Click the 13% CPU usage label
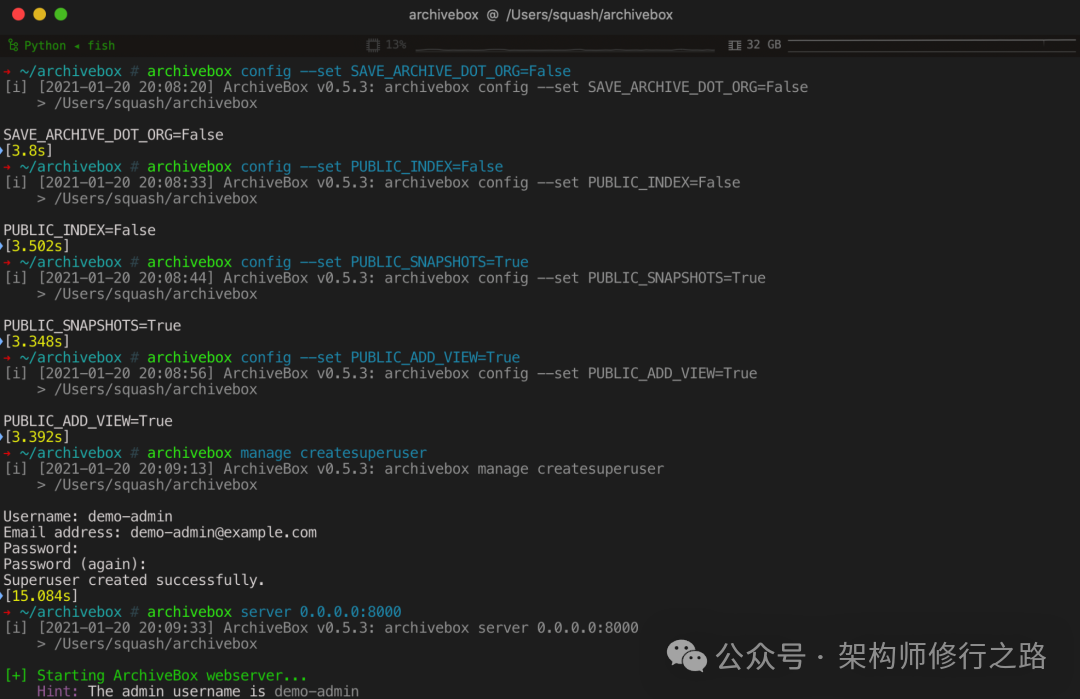Screen dimensions: 1080x699 coord(396,45)
